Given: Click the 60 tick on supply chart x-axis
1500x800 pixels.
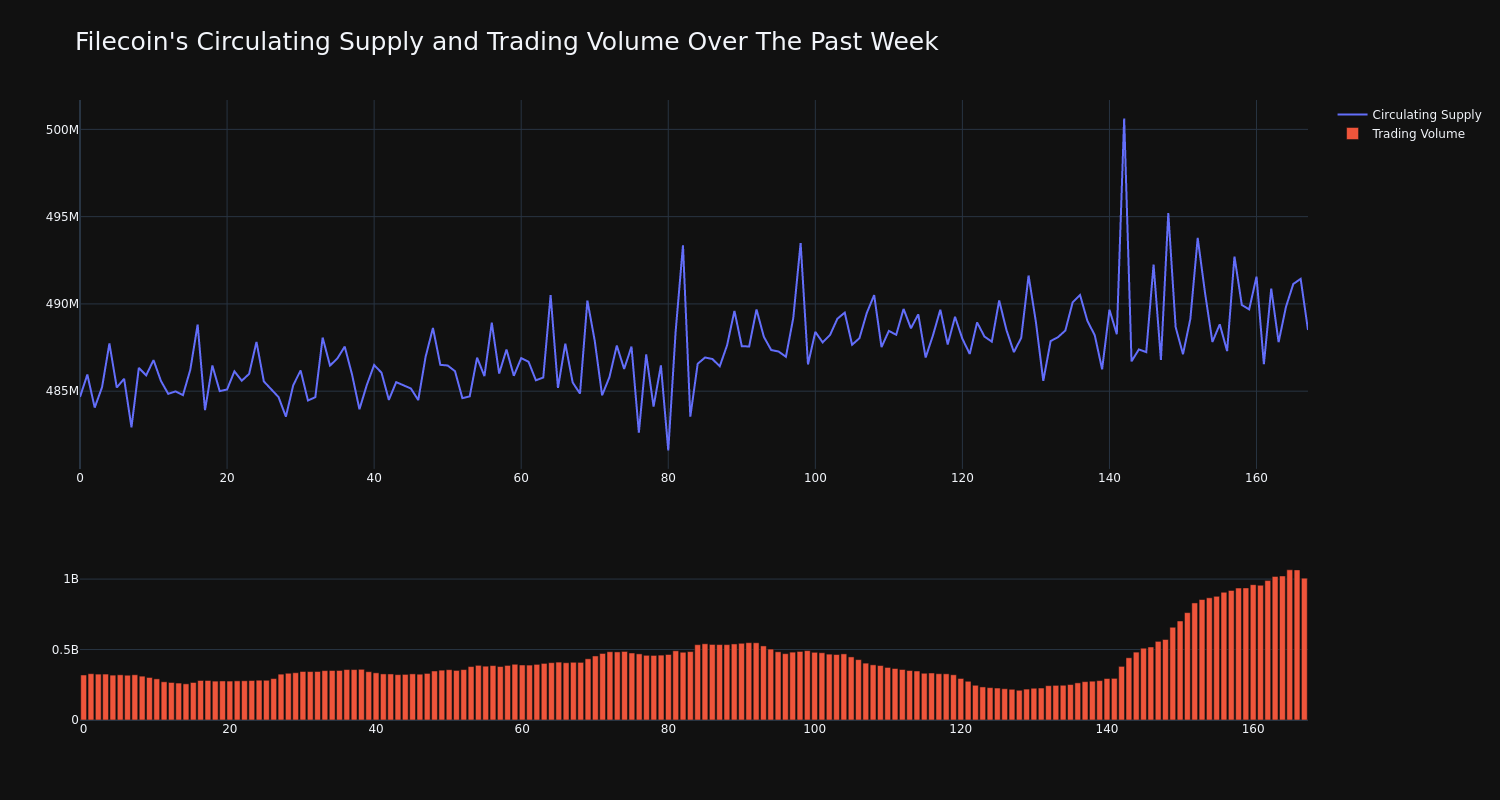Looking at the screenshot, I should [521, 478].
